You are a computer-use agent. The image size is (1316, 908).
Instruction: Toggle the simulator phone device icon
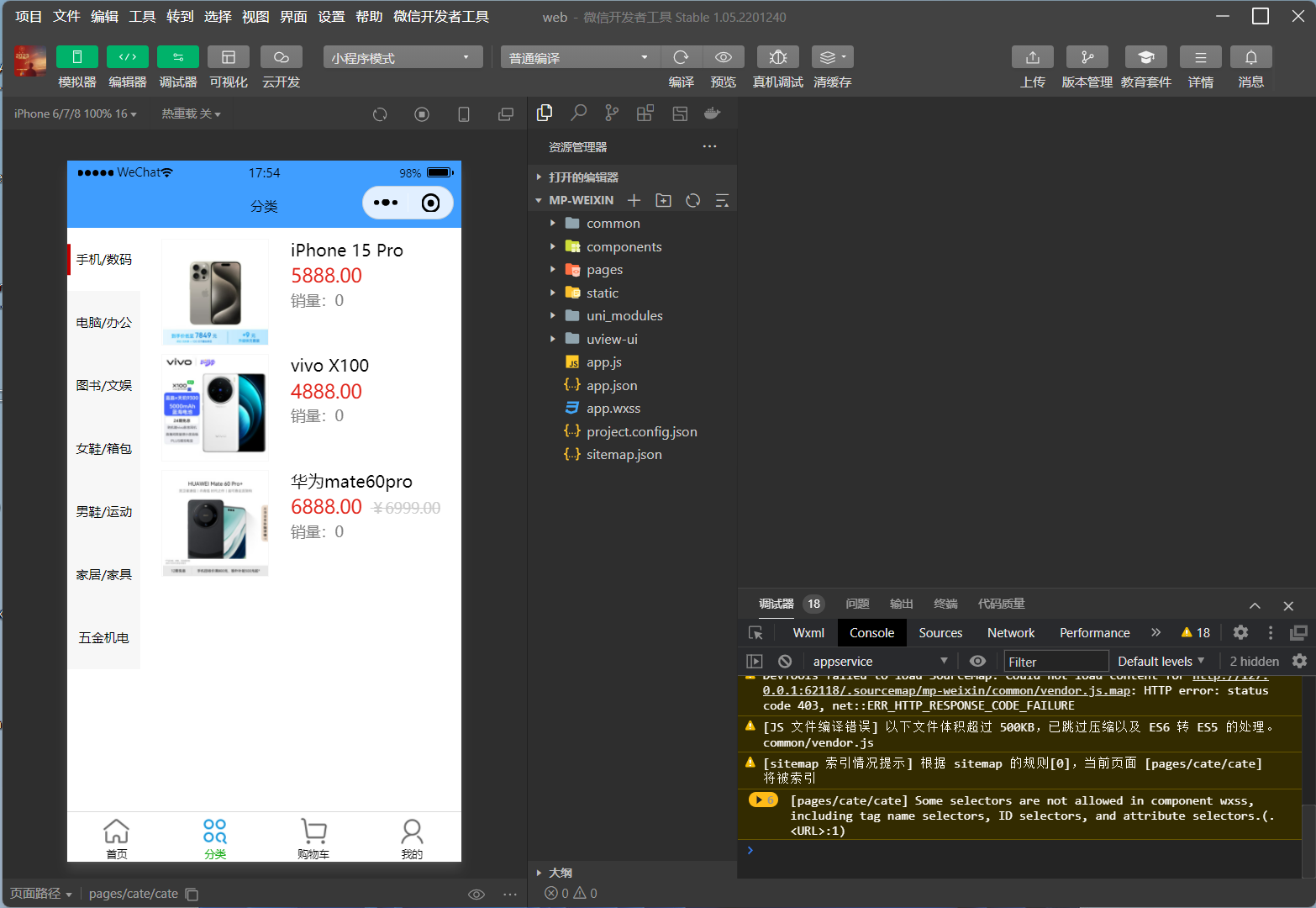pos(464,114)
